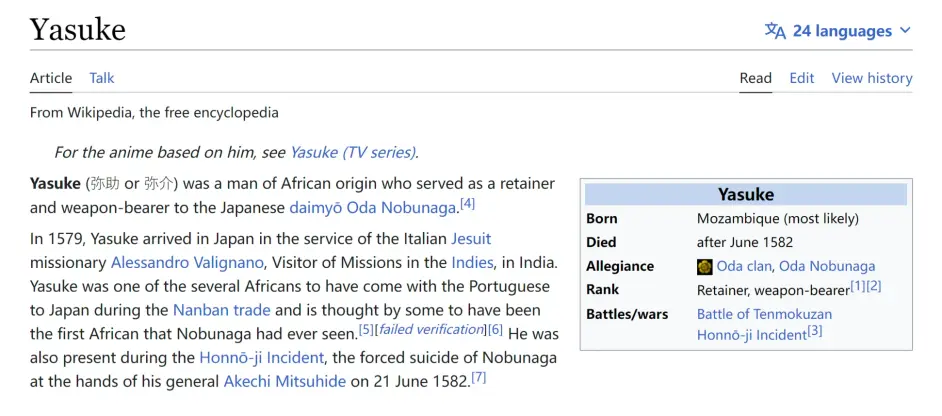Viewport: 942px width, 416px height.
Task: Follow the daimyō link
Action: 315,208
